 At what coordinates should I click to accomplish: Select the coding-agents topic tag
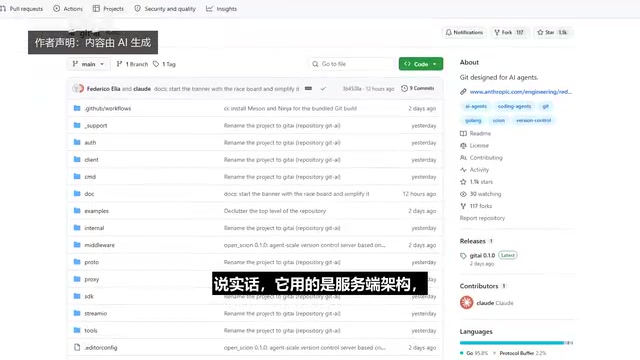tap(514, 107)
